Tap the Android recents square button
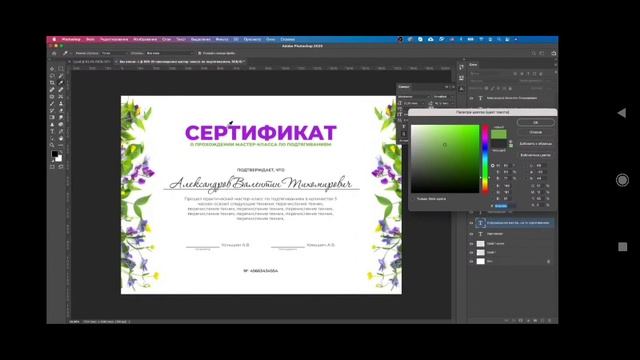 622,247
